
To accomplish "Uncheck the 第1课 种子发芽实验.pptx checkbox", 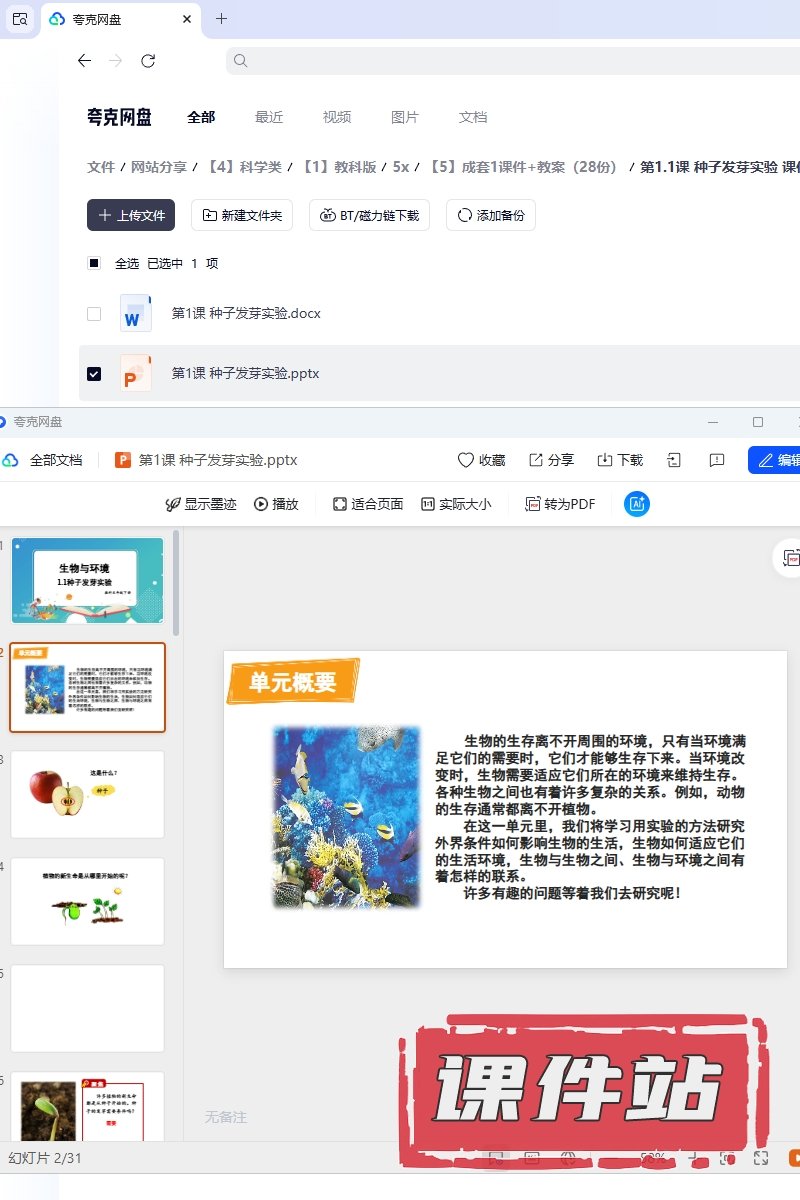I will 94,373.
